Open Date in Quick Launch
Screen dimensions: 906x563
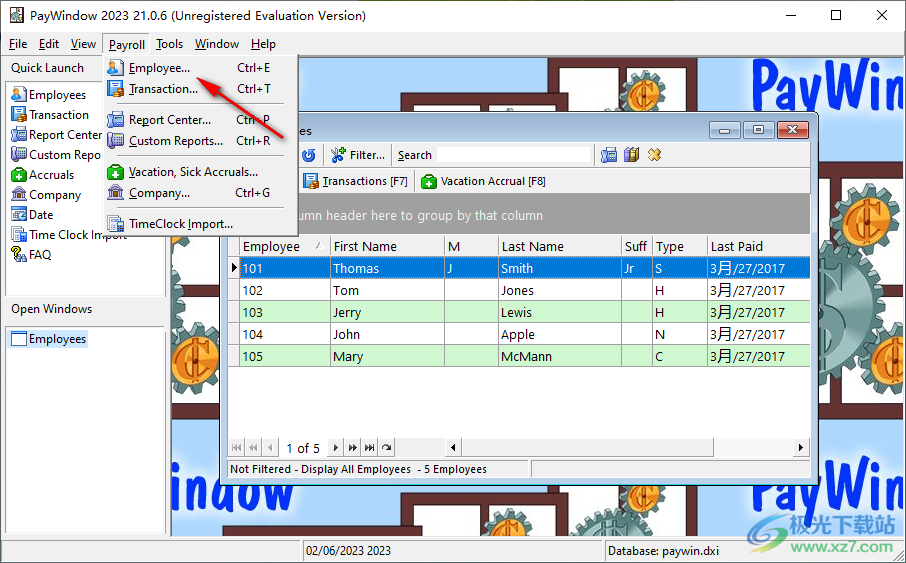point(33,214)
